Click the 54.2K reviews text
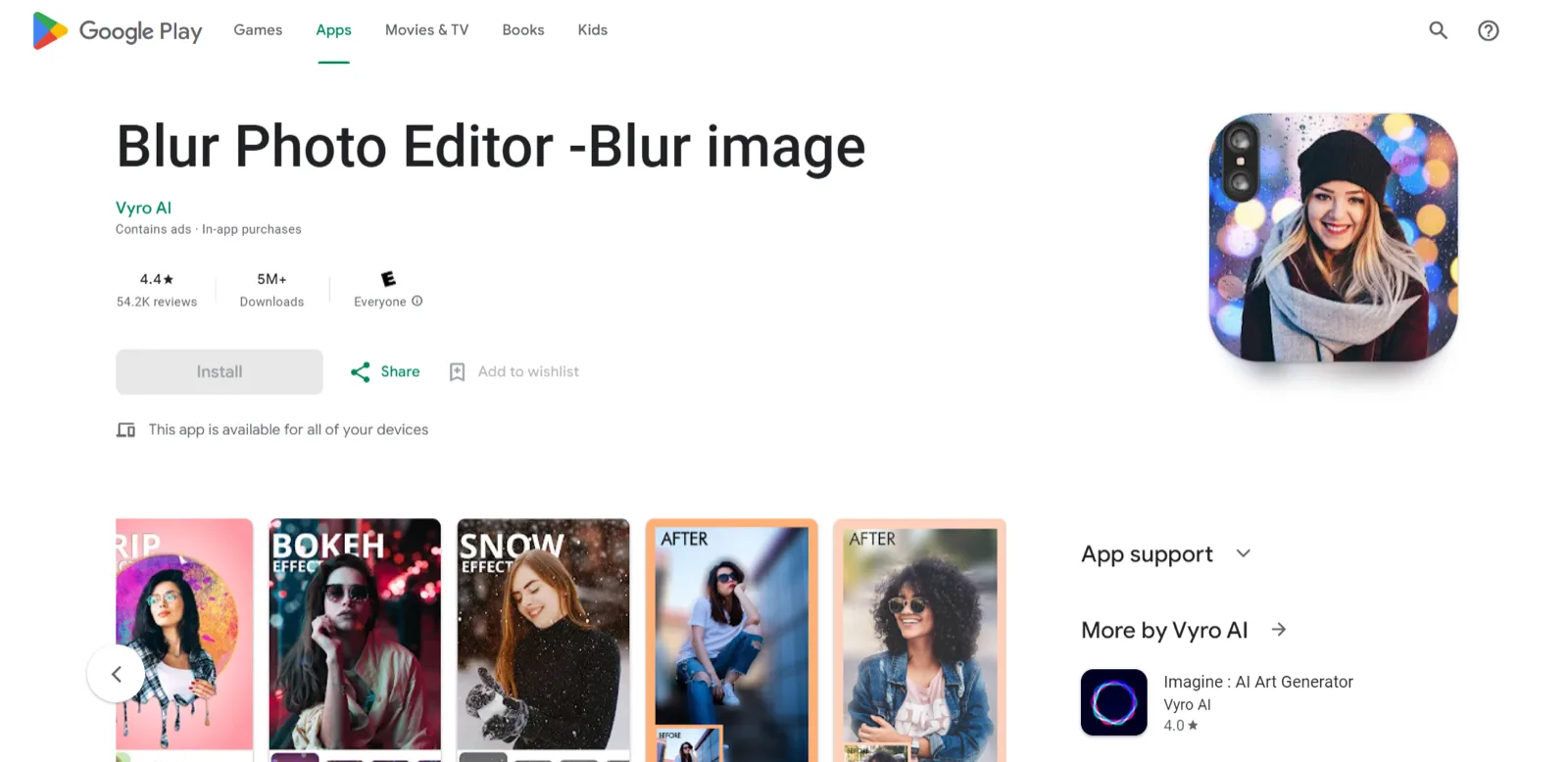This screenshot has height=762, width=1568. [x=157, y=302]
